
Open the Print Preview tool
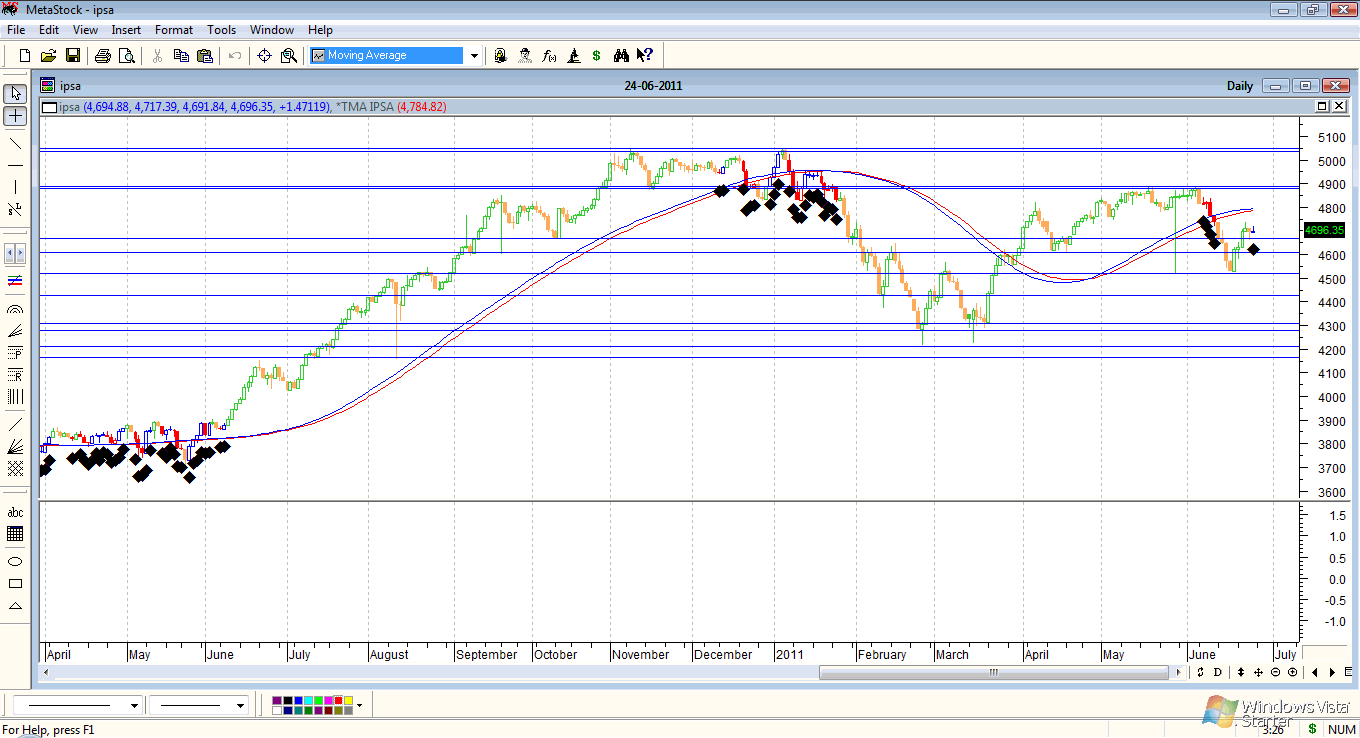[x=126, y=56]
